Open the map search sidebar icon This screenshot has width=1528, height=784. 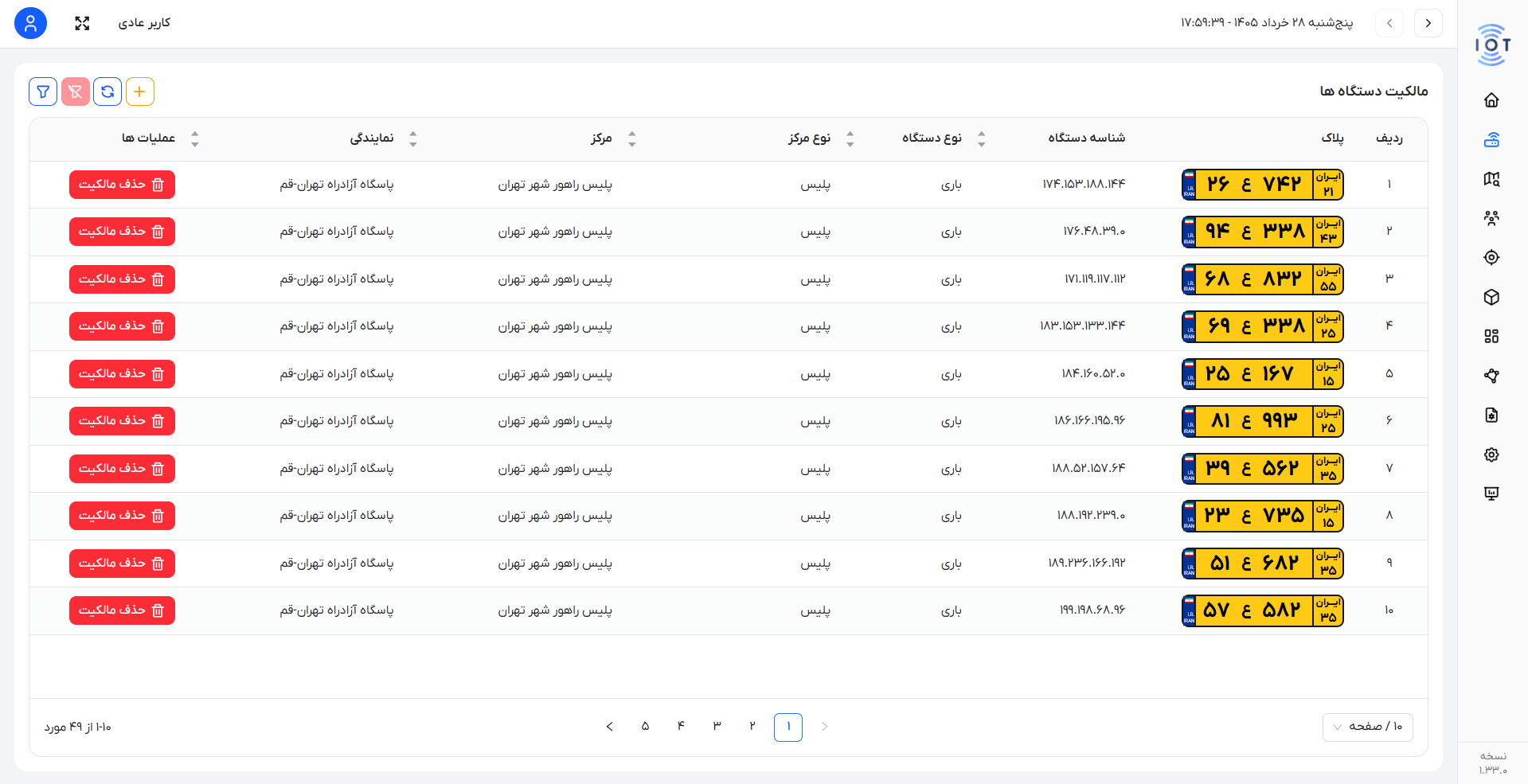point(1491,179)
